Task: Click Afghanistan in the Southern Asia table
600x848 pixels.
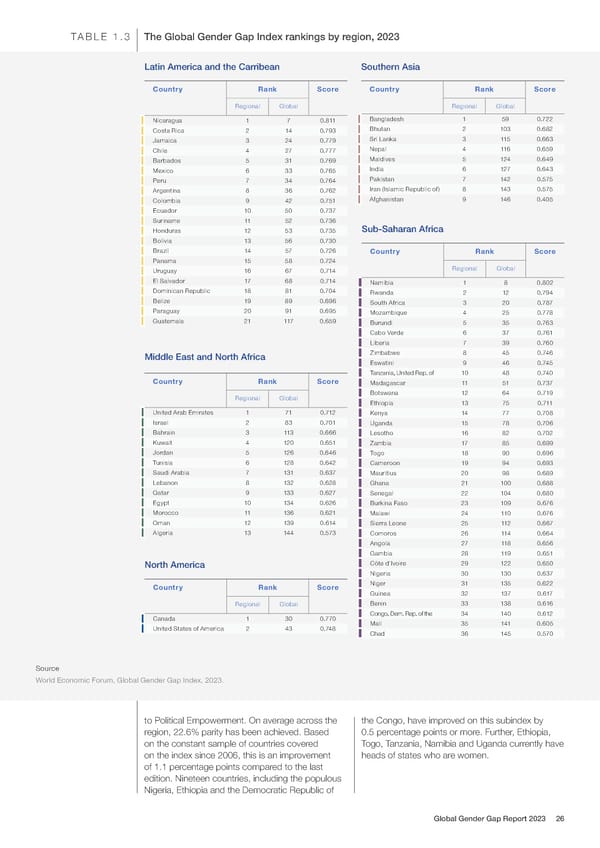Action: pyautogui.click(x=388, y=199)
